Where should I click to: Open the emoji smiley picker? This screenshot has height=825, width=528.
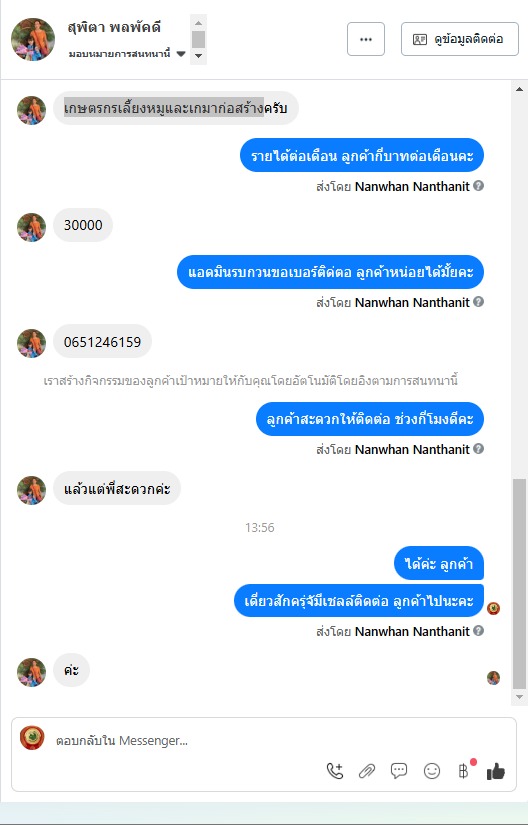(x=432, y=771)
